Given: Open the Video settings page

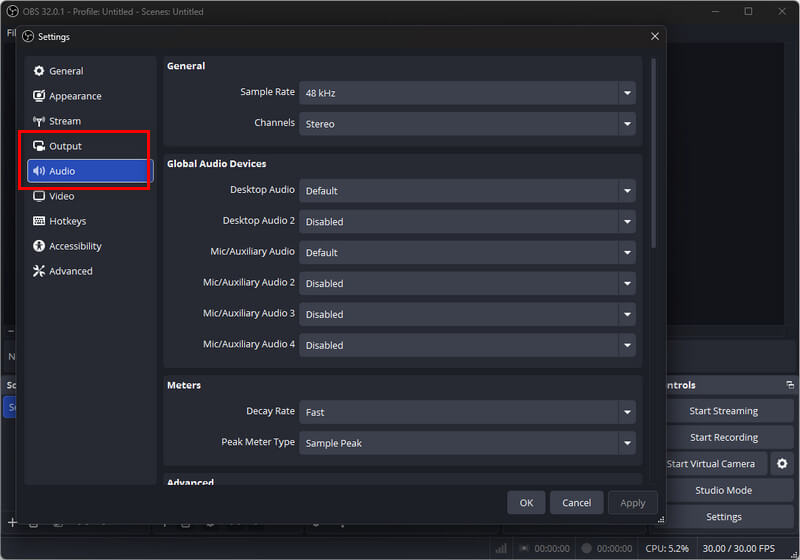Looking at the screenshot, I should point(90,196).
